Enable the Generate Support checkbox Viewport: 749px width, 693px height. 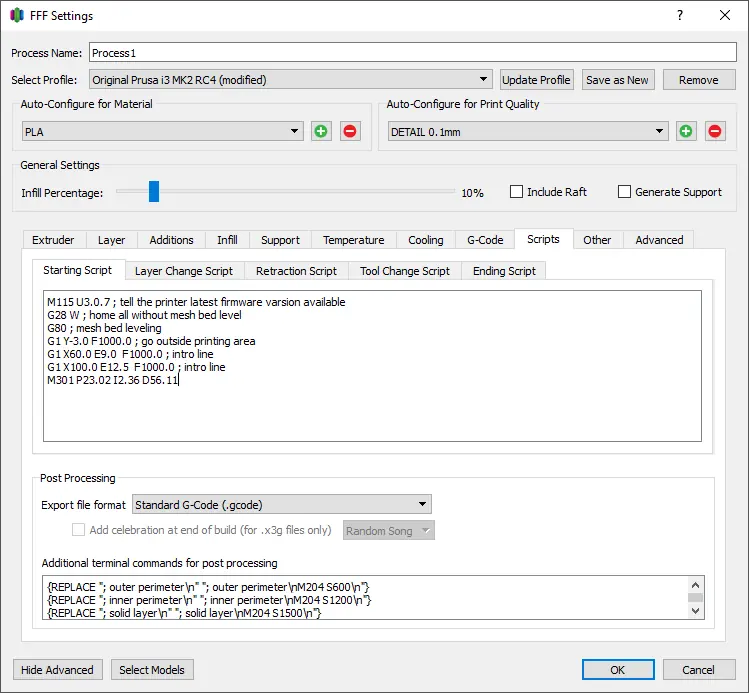624,192
